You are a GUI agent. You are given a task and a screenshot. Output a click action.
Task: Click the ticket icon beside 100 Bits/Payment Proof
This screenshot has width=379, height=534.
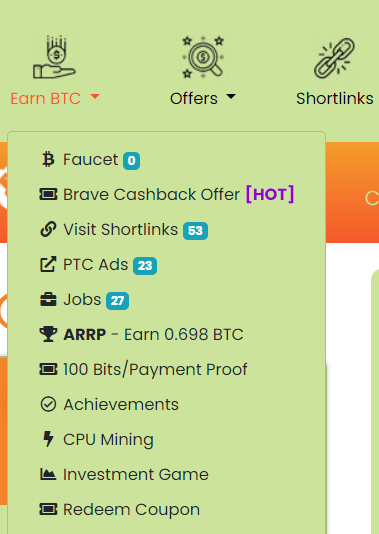click(48, 369)
